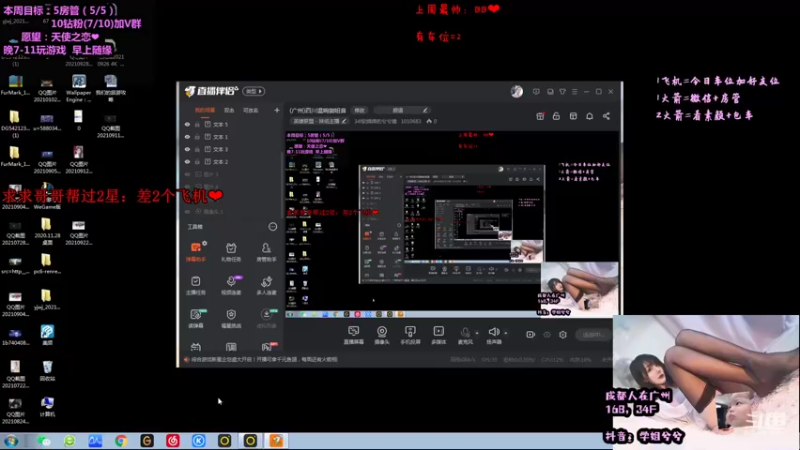Click the layout box icon beside bell
This screenshot has height=450, width=800.
coord(573,116)
